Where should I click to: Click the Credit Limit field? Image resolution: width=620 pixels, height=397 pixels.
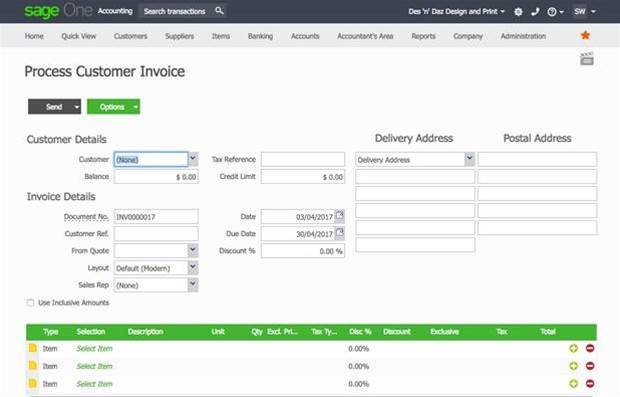pyautogui.click(x=303, y=177)
